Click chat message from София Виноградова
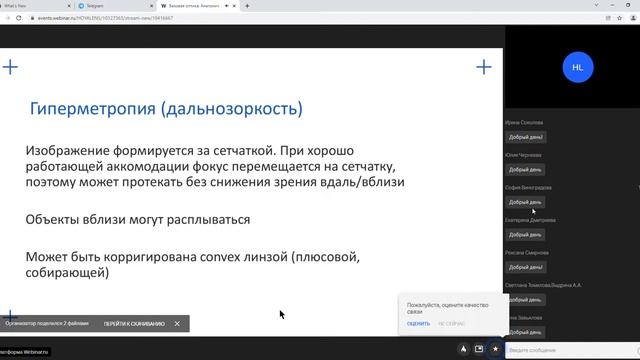The height and width of the screenshot is (360, 640). 525,202
